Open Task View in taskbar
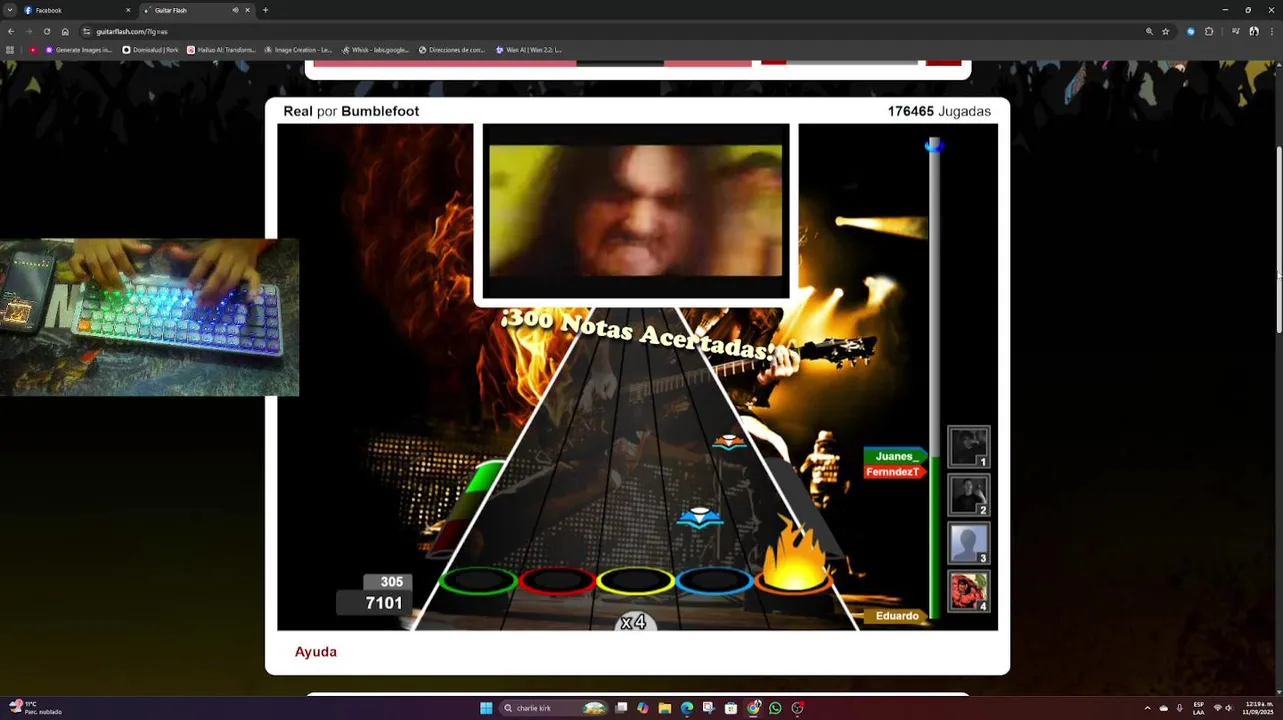This screenshot has height=720, width=1283. point(621,708)
